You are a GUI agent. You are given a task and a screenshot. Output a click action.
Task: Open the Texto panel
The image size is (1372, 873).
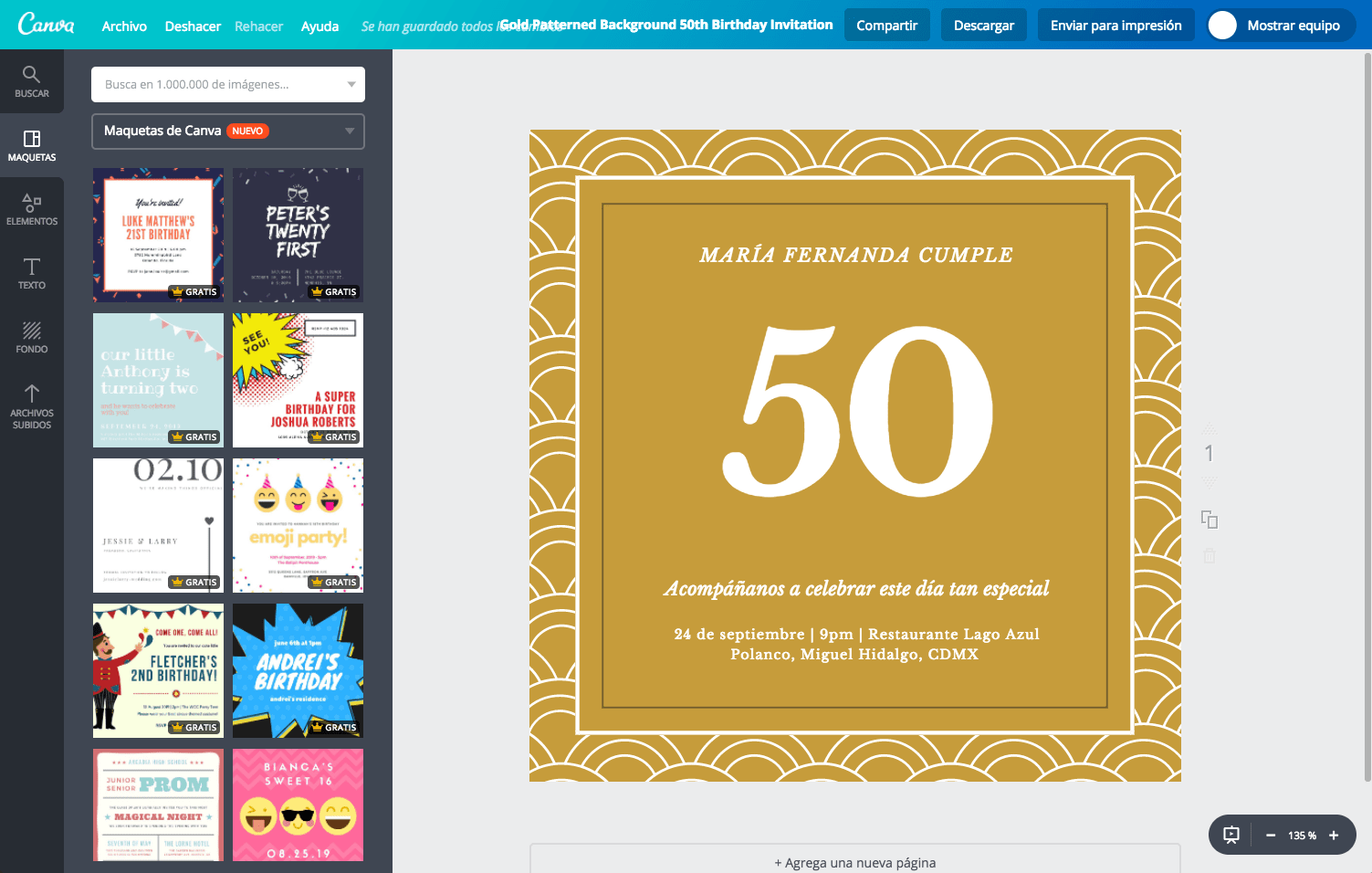pos(32,273)
